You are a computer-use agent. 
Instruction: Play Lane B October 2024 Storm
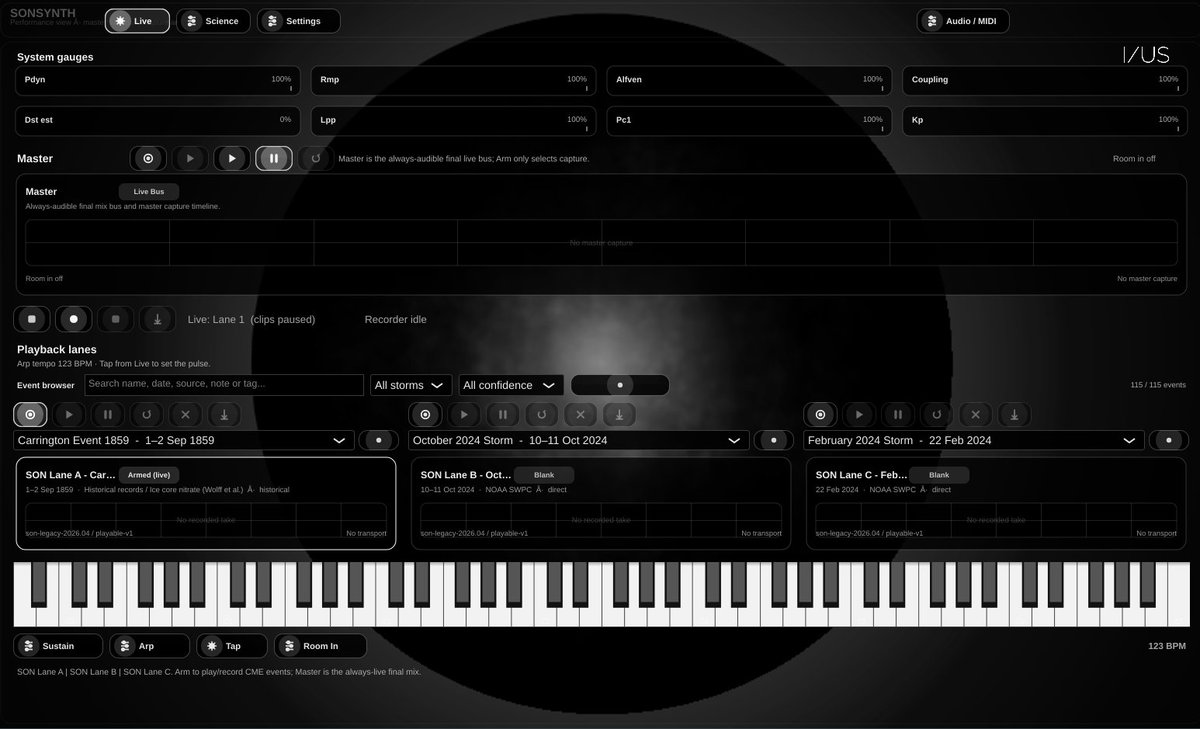(464, 414)
